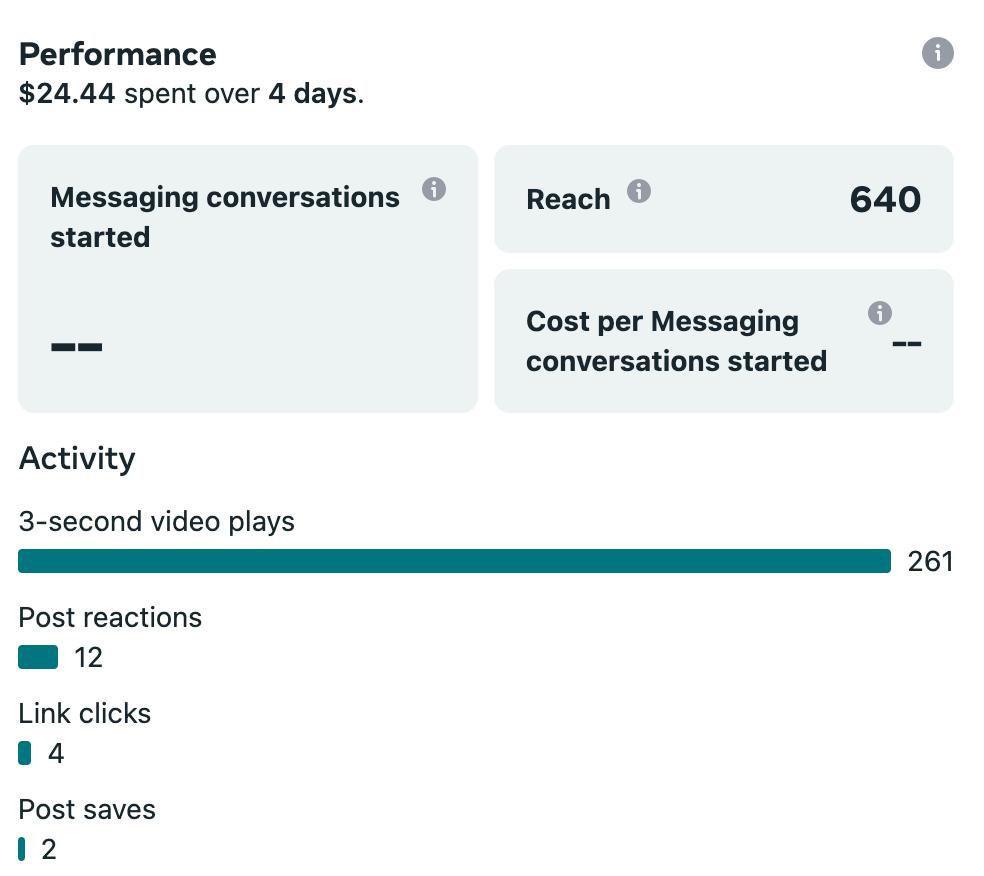Select the Reach card value 640
This screenshot has width=984, height=876.
(885, 200)
